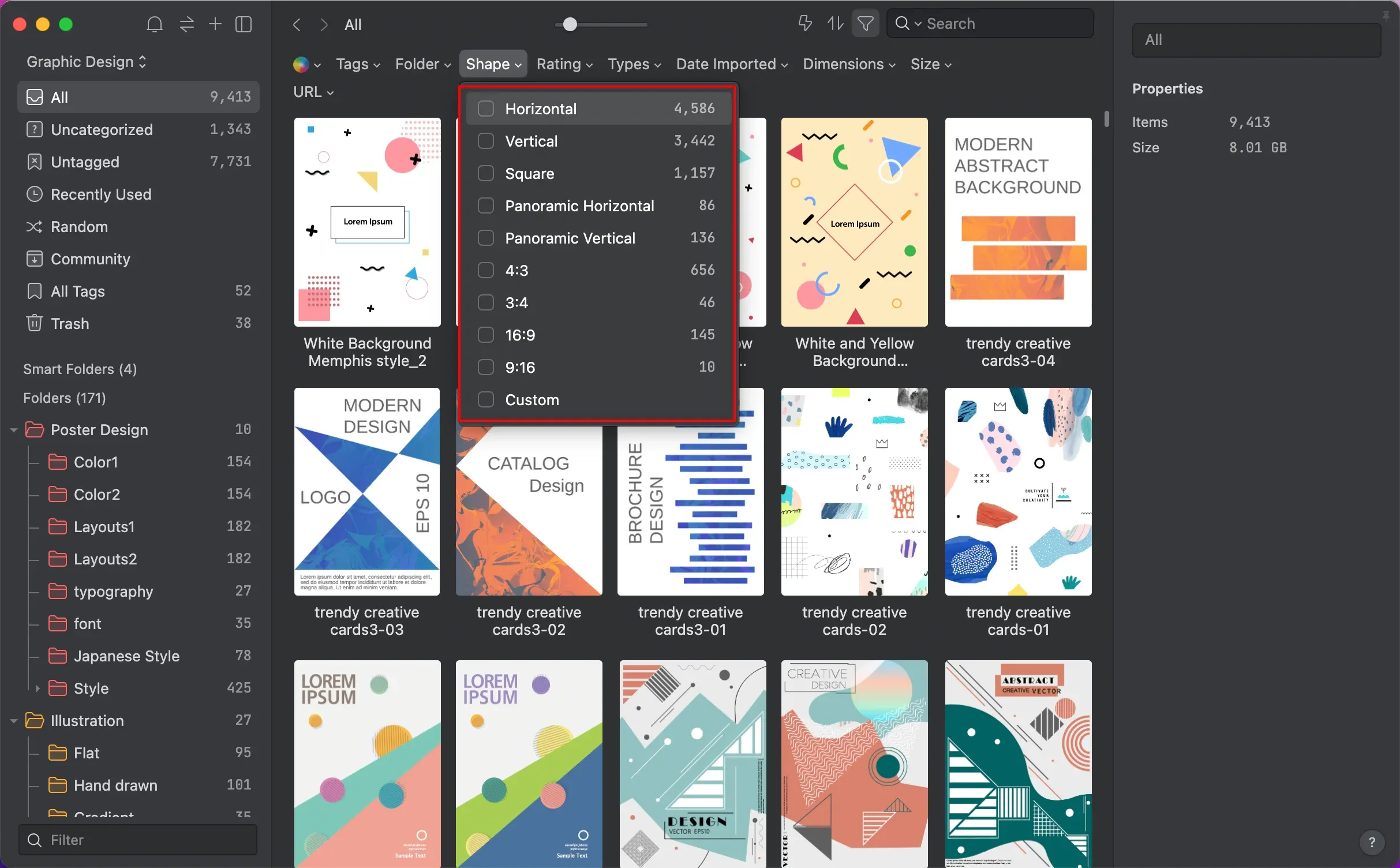Image resolution: width=1400 pixels, height=868 pixels.
Task: Click the notification bell icon
Action: [154, 24]
